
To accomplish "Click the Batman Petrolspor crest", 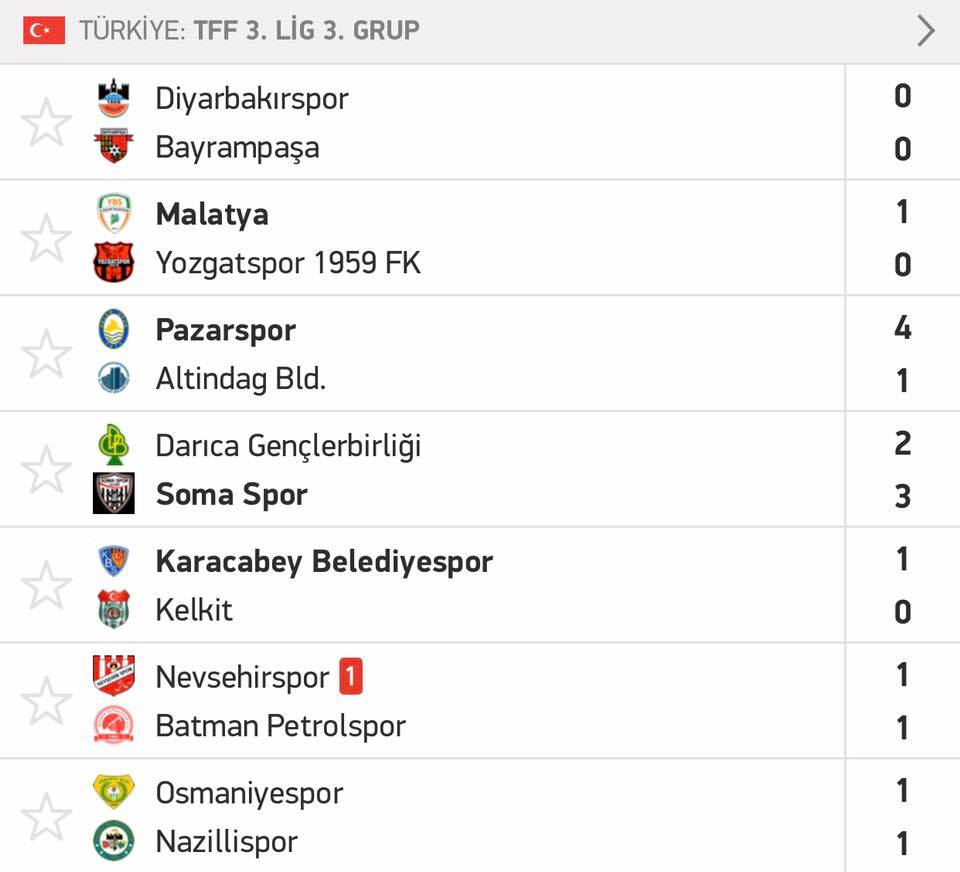I will (x=114, y=724).
